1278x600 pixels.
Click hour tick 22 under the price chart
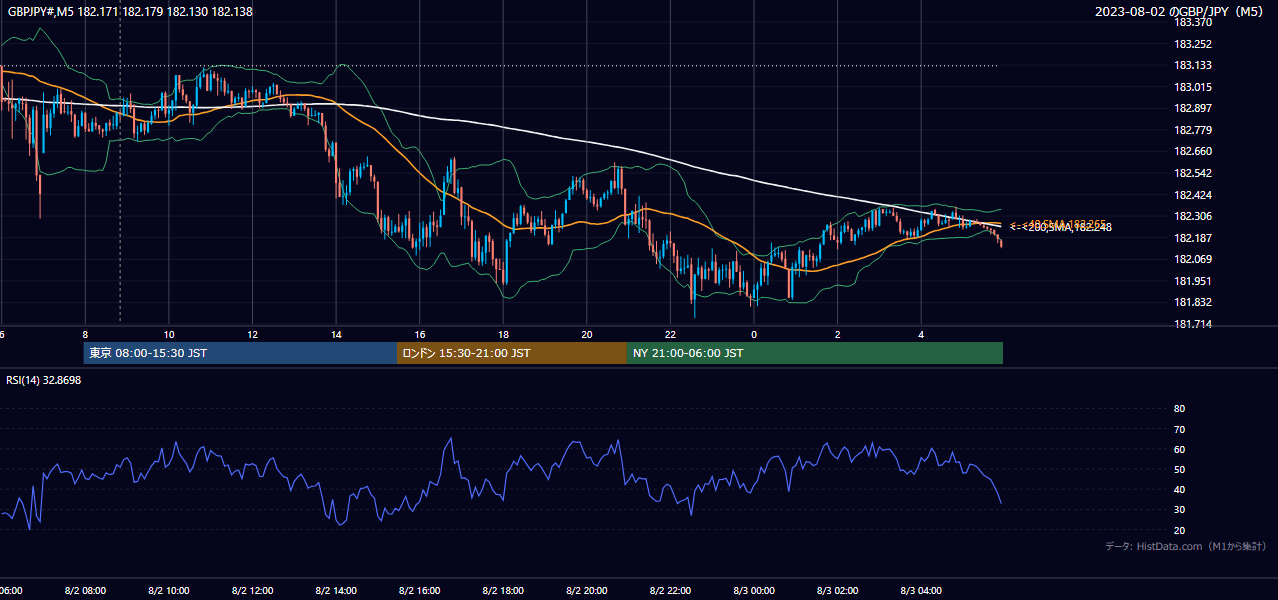(x=670, y=334)
